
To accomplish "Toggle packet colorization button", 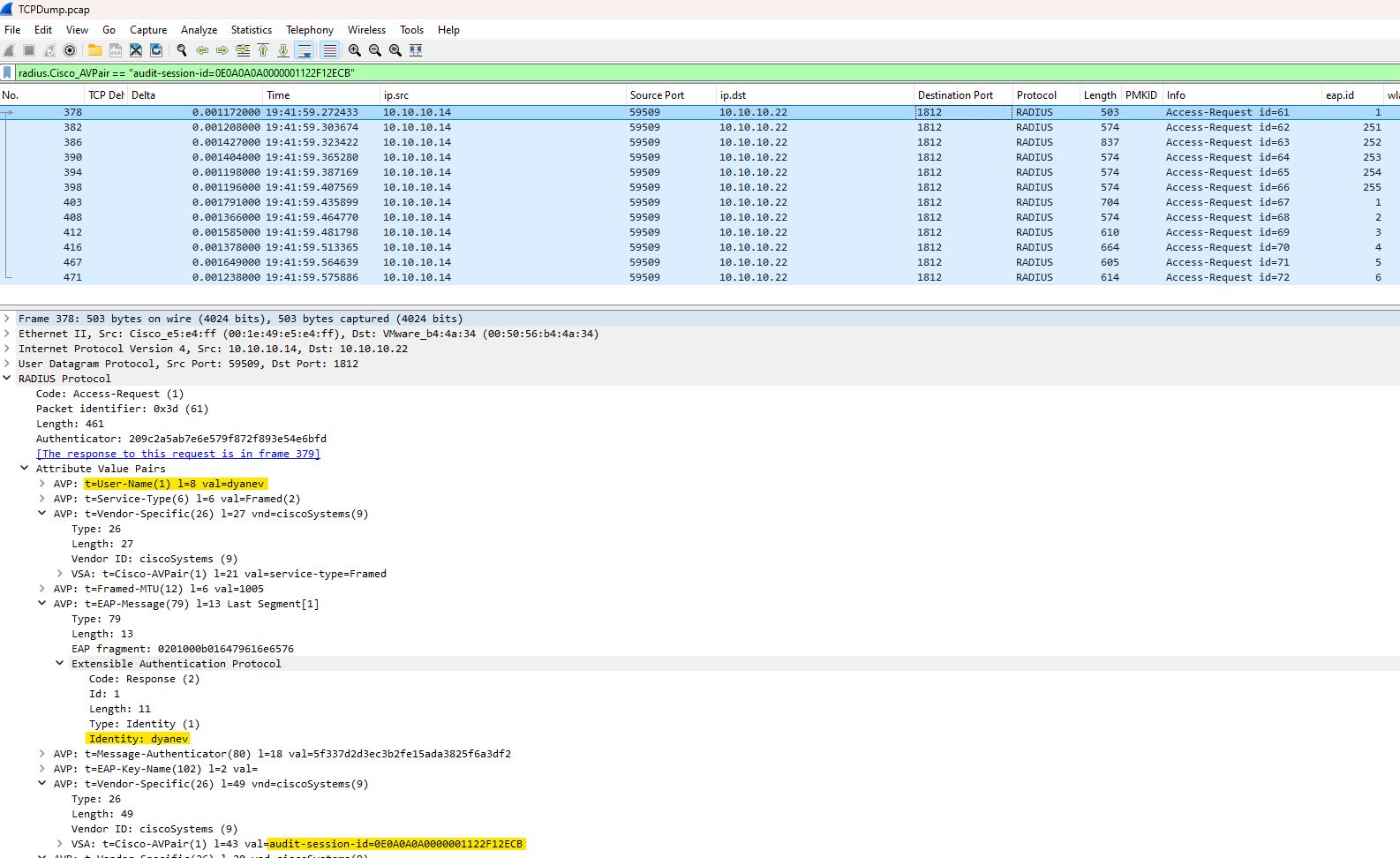I will 329,50.
